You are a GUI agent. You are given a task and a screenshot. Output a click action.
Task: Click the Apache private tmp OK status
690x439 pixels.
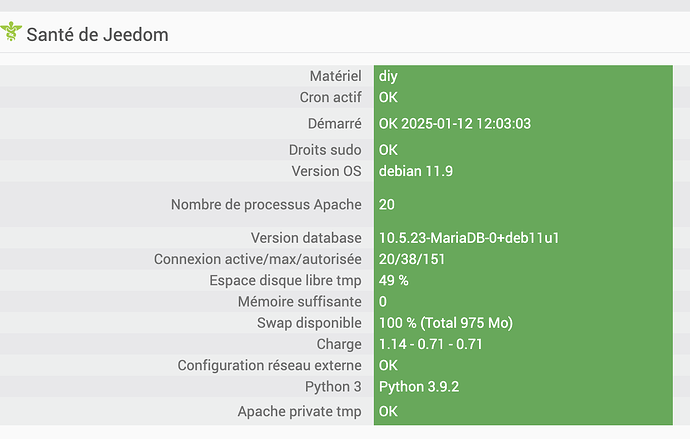coord(388,411)
